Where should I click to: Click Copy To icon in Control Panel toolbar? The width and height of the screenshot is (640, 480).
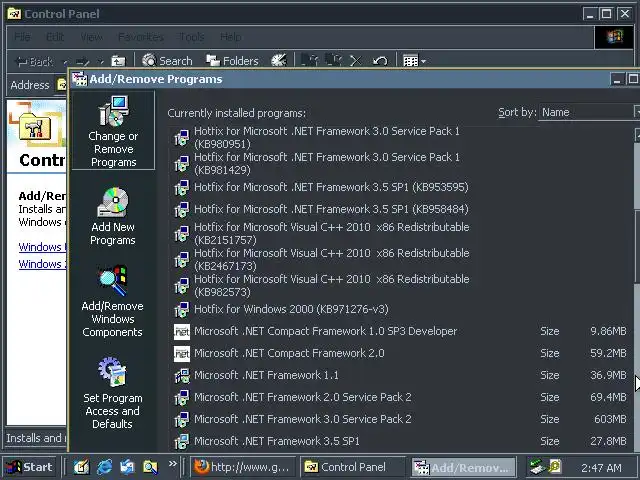click(333, 61)
